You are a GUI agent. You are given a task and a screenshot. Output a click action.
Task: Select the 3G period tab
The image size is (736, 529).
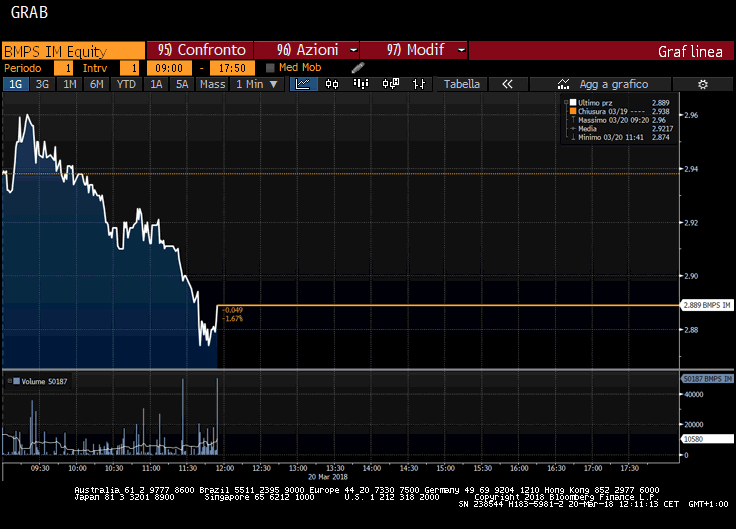tap(42, 84)
